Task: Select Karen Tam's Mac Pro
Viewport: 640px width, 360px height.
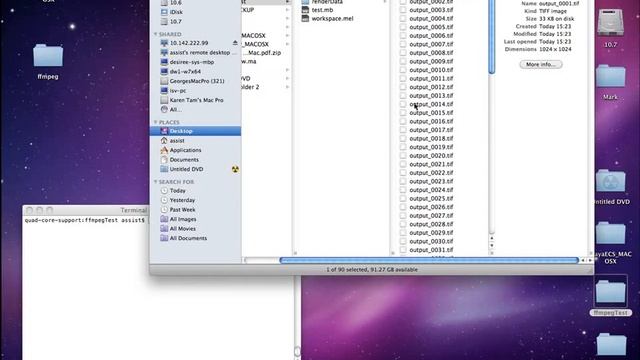Action: point(195,100)
